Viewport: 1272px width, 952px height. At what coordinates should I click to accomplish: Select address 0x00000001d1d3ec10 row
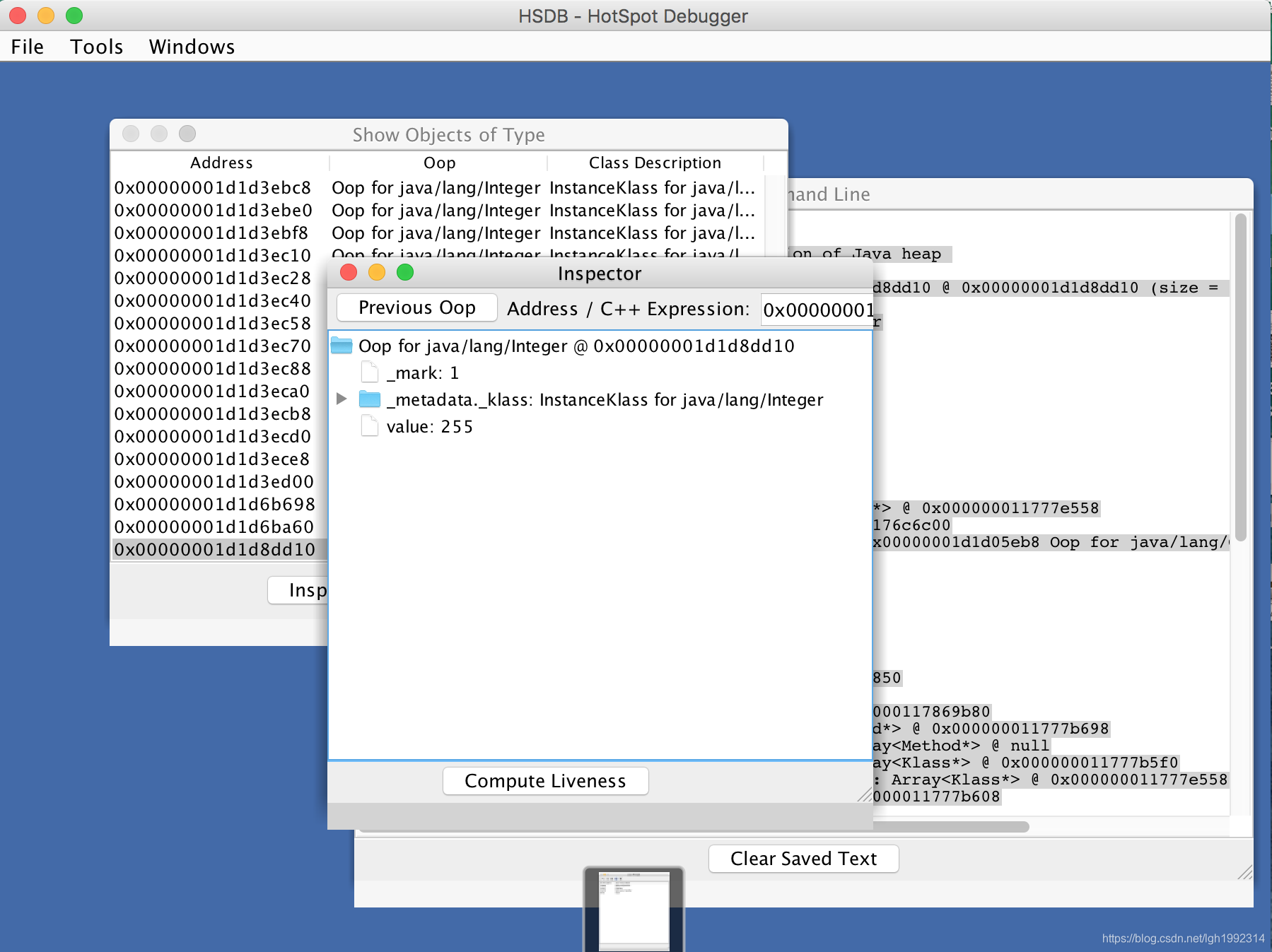pyautogui.click(x=213, y=255)
